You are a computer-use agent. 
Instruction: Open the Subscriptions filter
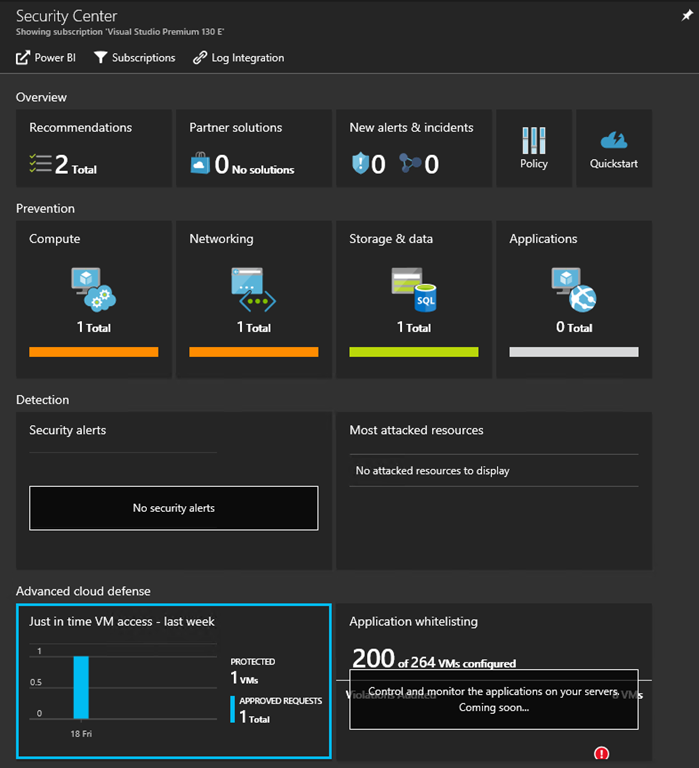point(134,58)
